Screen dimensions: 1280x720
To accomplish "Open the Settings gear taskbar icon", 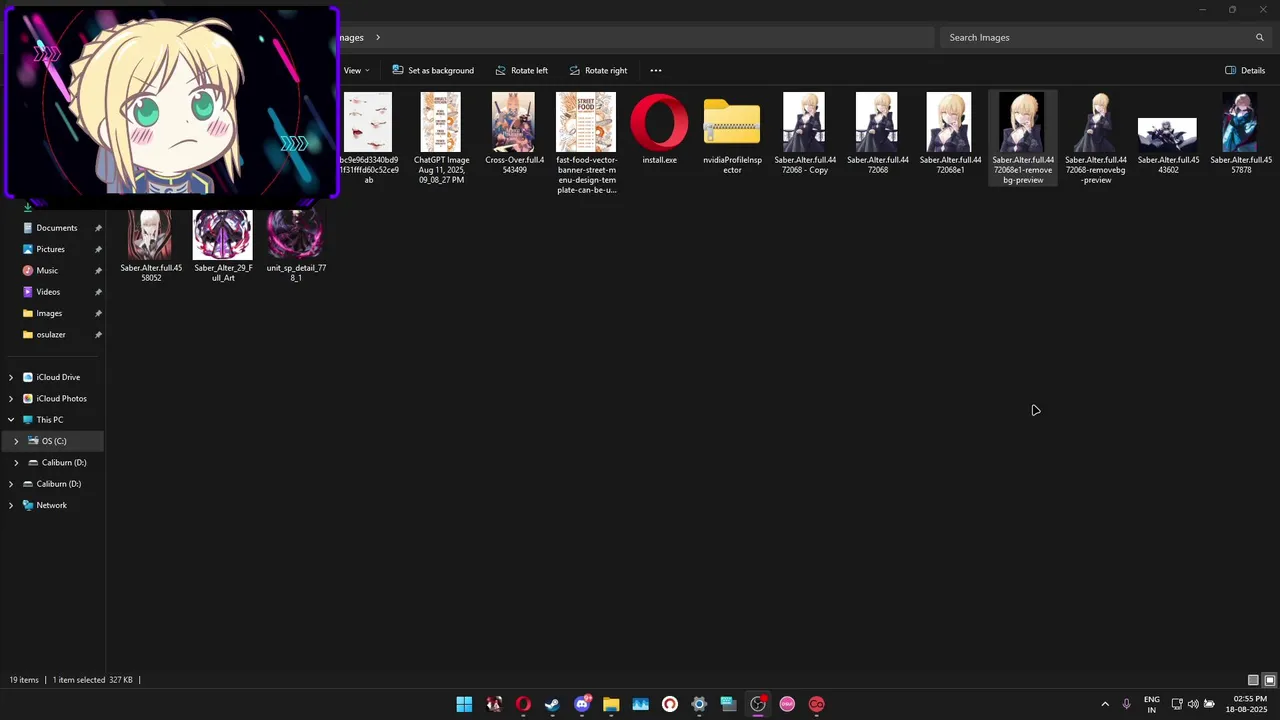I will pyautogui.click(x=699, y=704).
